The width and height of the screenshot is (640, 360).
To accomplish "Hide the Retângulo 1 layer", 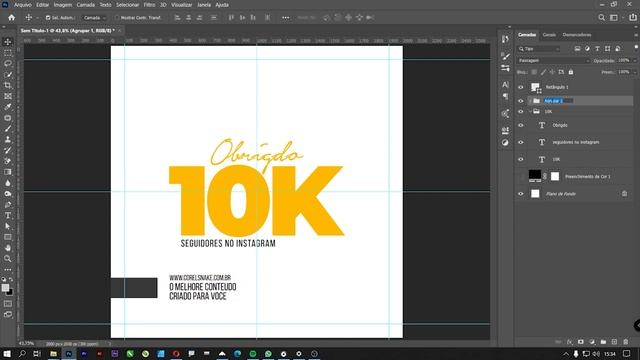I will point(521,87).
